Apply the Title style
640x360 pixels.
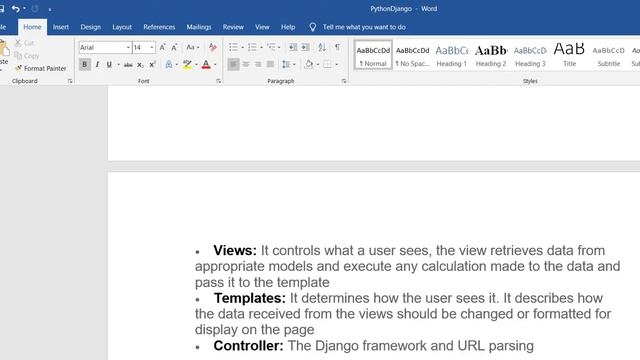[569, 55]
